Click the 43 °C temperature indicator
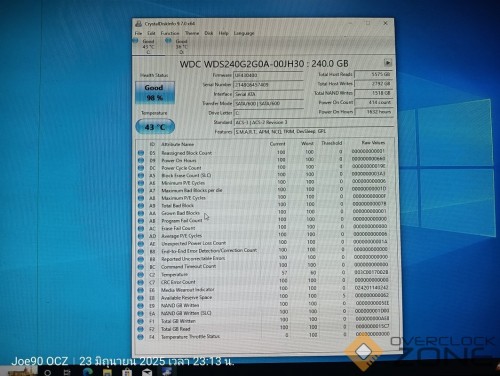 [155, 127]
